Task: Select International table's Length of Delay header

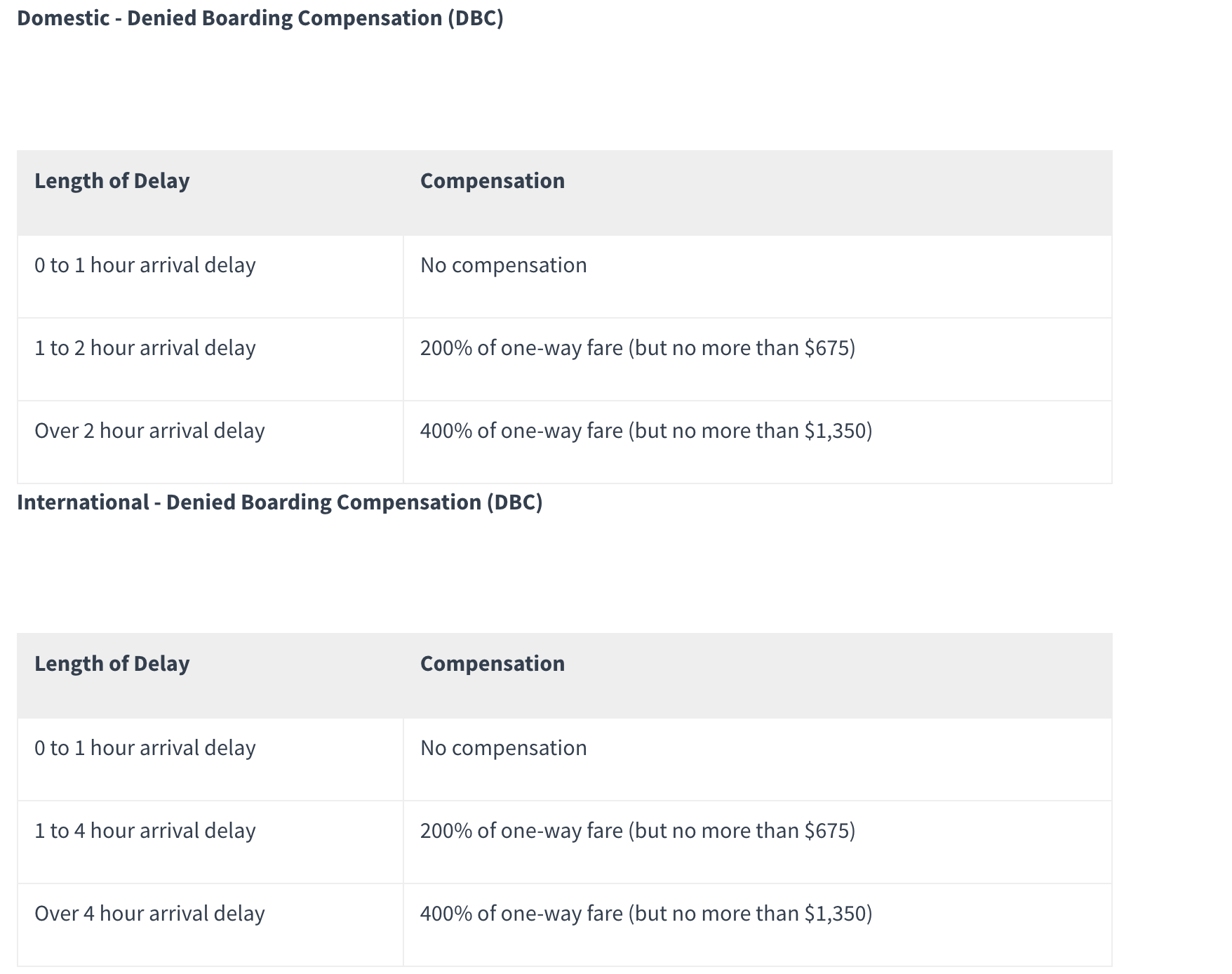Action: (112, 664)
